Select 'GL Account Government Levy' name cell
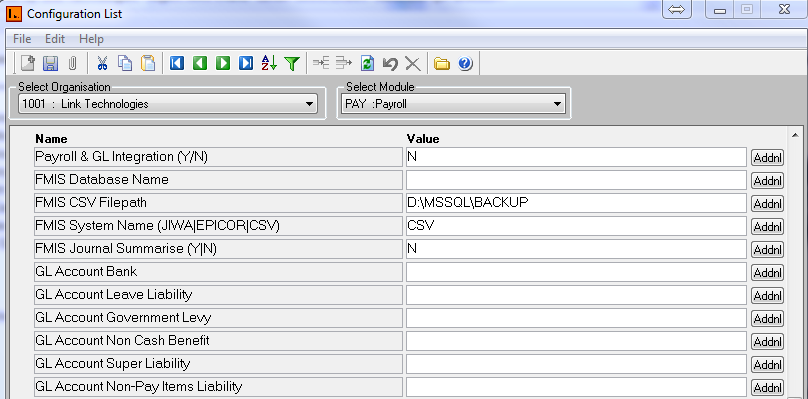The width and height of the screenshot is (808, 399). tap(218, 318)
